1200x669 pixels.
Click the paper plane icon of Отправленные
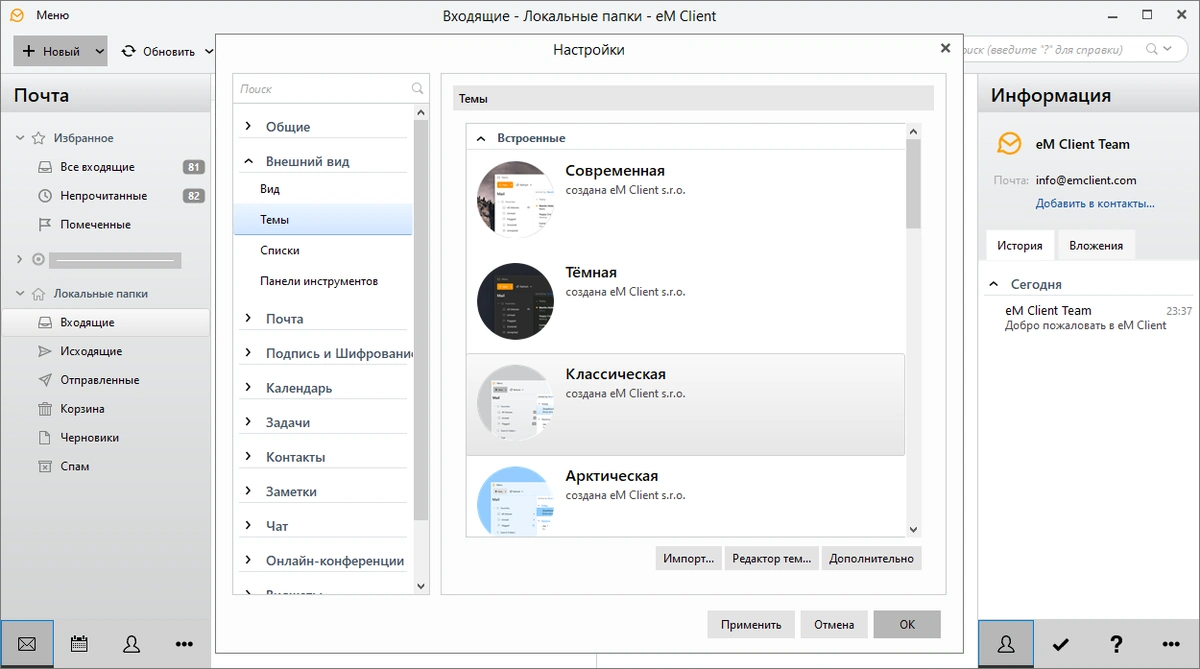(44, 380)
